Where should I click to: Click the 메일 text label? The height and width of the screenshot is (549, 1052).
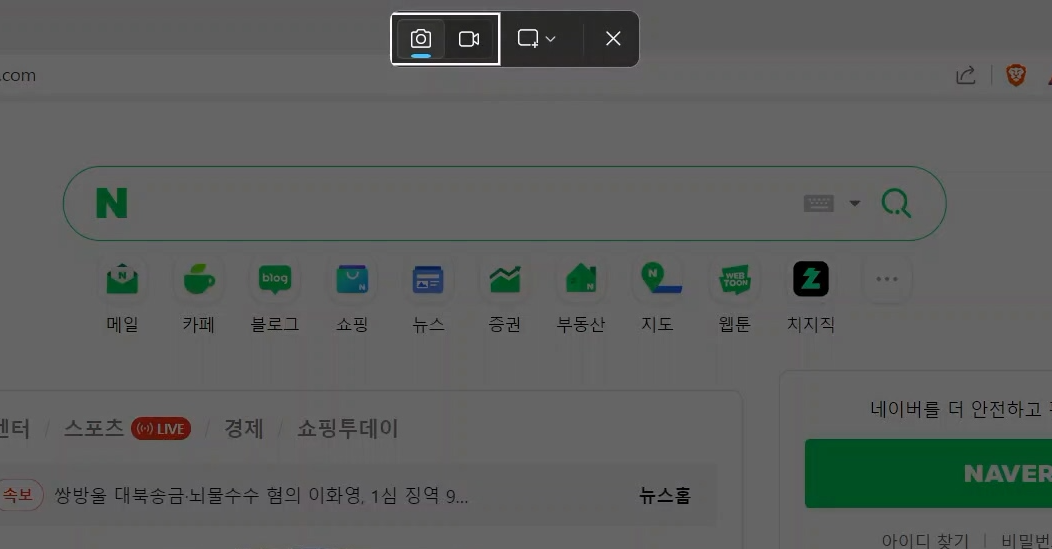(122, 324)
